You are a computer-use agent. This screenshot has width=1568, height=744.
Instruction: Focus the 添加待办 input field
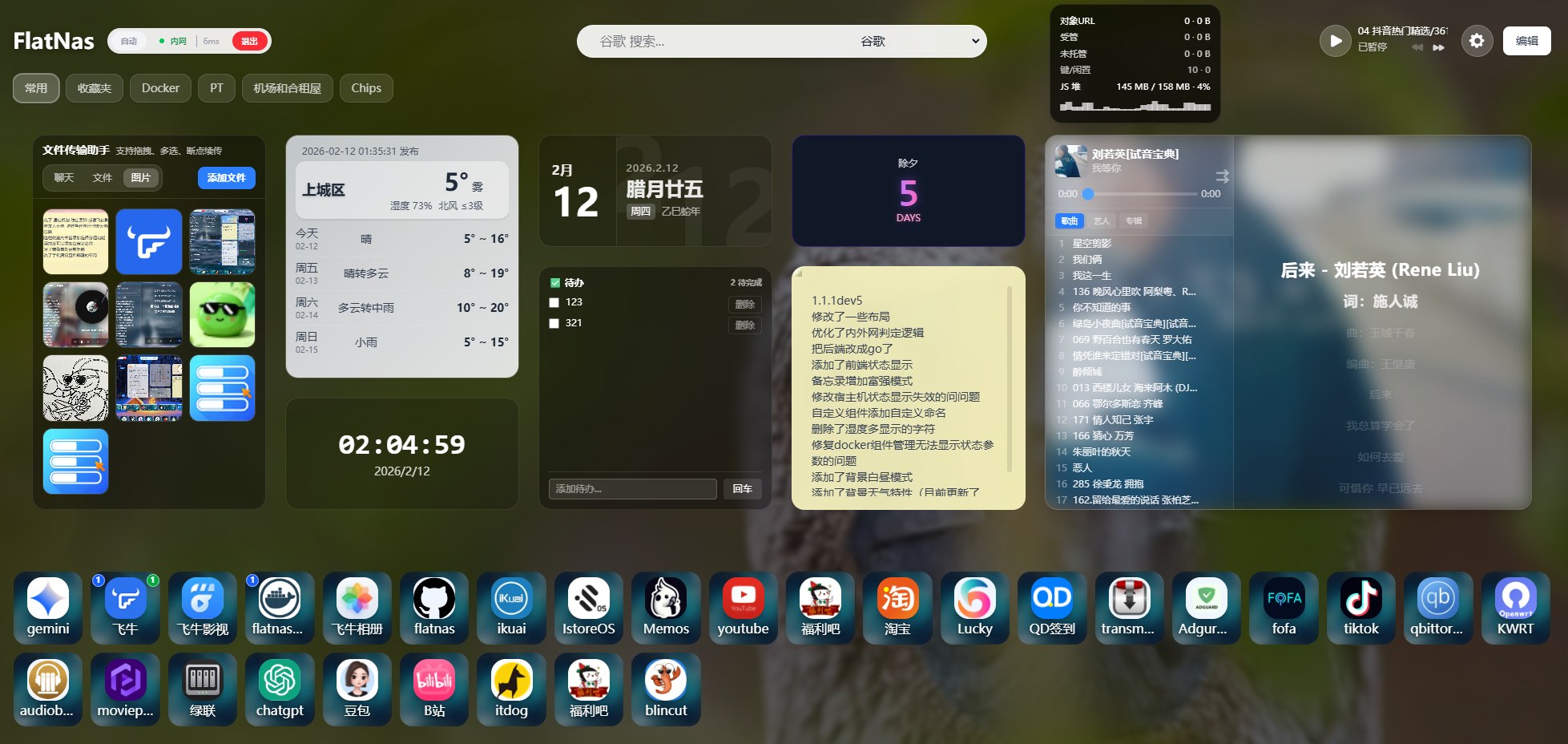coord(632,489)
